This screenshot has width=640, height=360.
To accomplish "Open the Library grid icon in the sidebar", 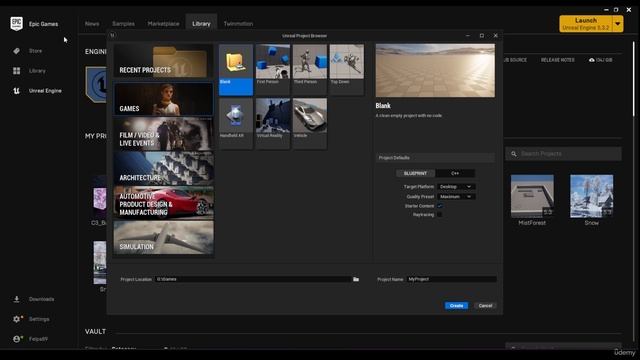I will coord(17,71).
